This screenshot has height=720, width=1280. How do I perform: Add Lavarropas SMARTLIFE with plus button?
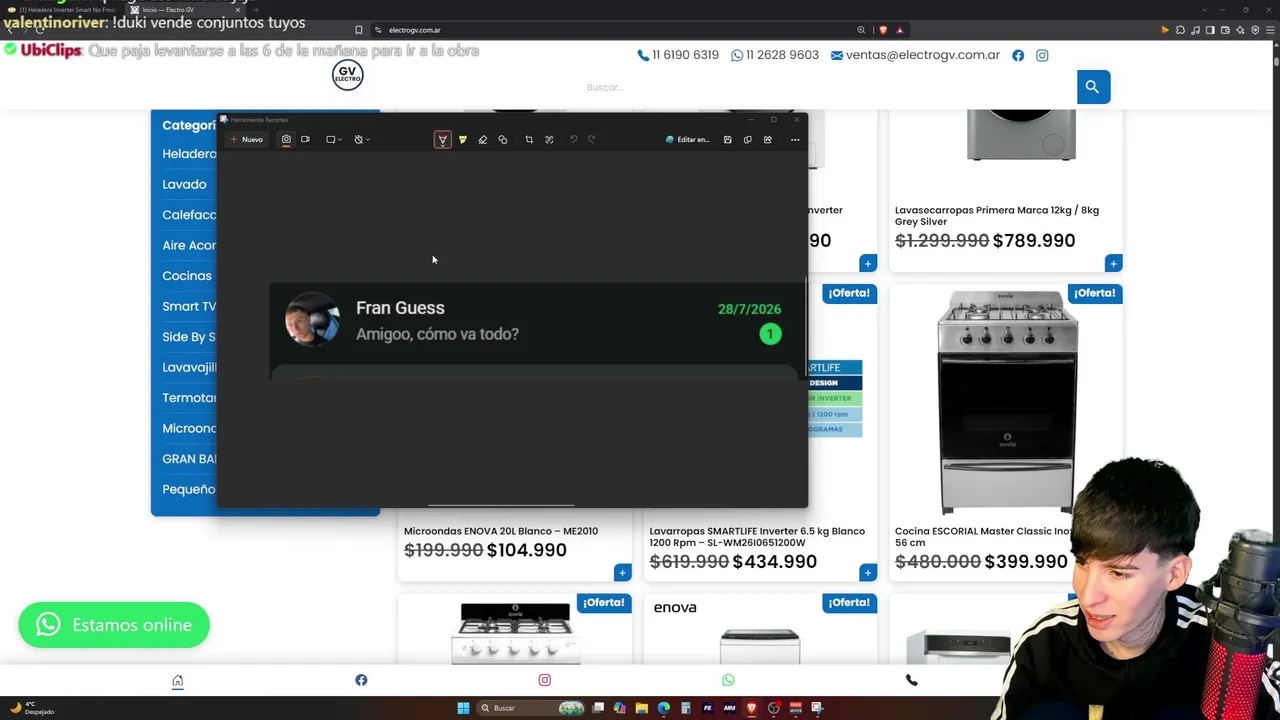(x=868, y=572)
